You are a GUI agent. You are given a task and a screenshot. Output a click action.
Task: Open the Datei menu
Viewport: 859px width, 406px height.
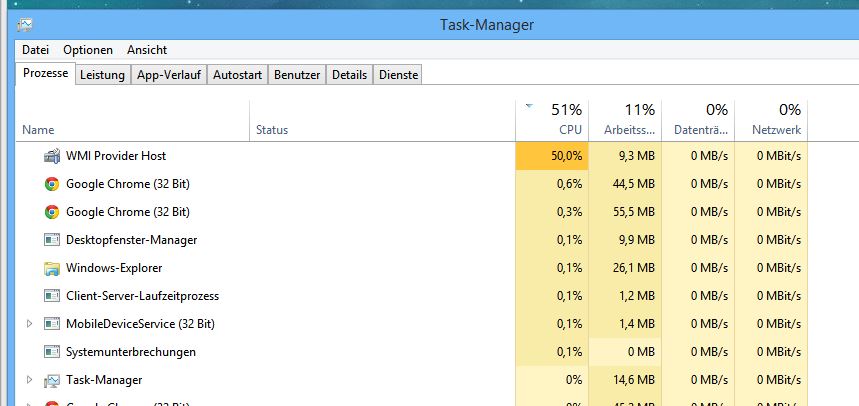[x=36, y=50]
